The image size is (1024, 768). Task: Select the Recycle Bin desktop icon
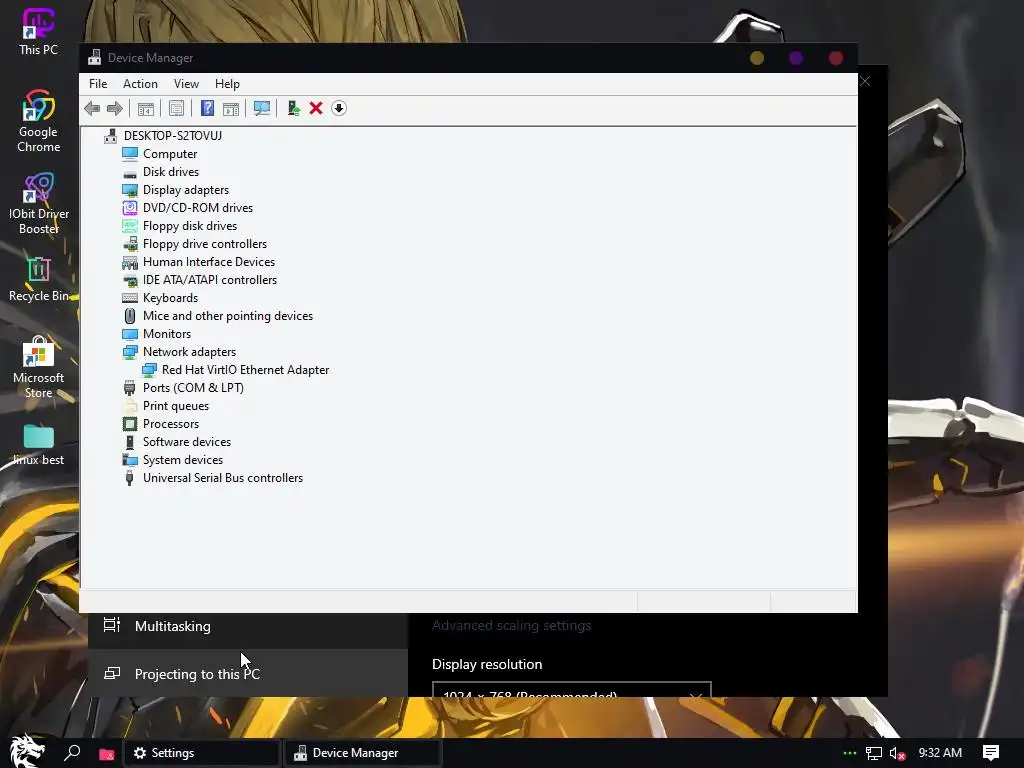click(39, 280)
